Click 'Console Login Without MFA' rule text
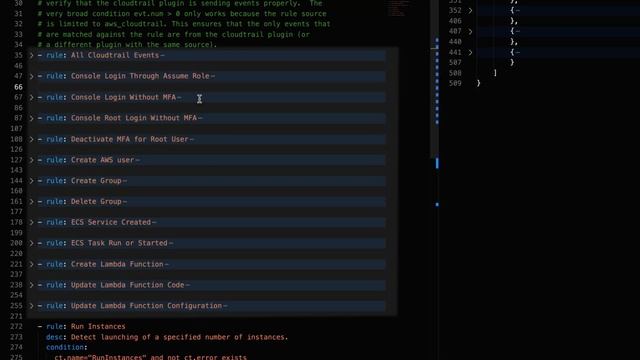 click(x=123, y=97)
